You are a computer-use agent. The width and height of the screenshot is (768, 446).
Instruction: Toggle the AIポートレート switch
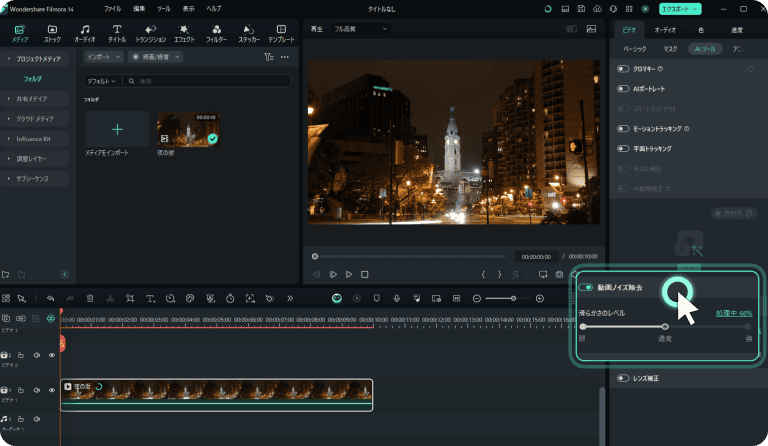(x=623, y=89)
